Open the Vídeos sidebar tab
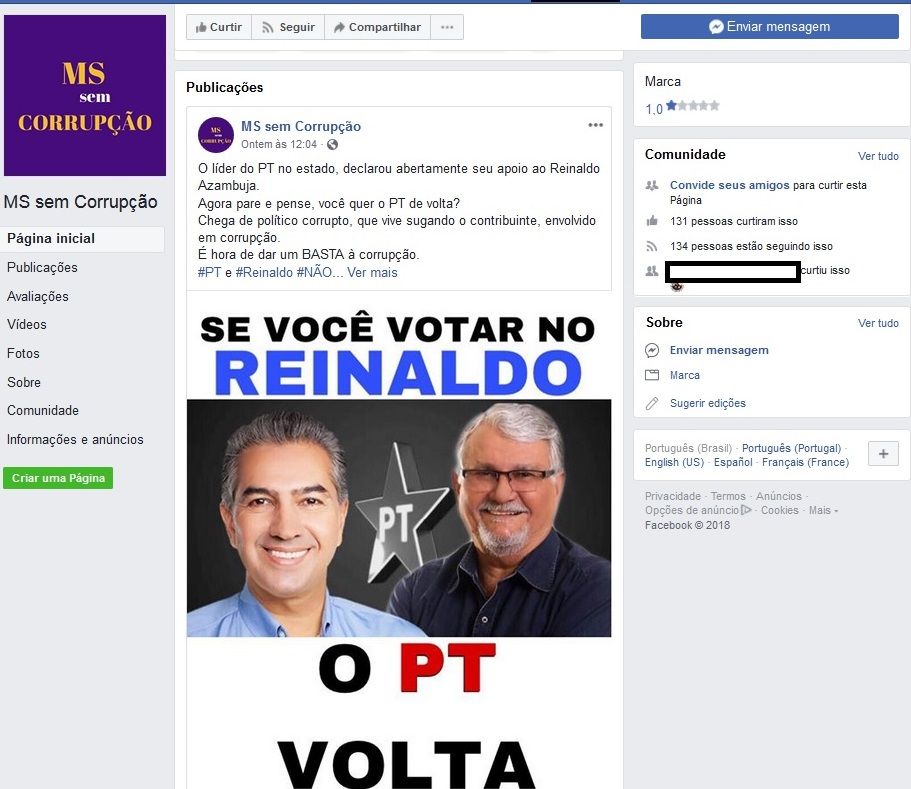Viewport: 911px width, 789px height. tap(27, 324)
